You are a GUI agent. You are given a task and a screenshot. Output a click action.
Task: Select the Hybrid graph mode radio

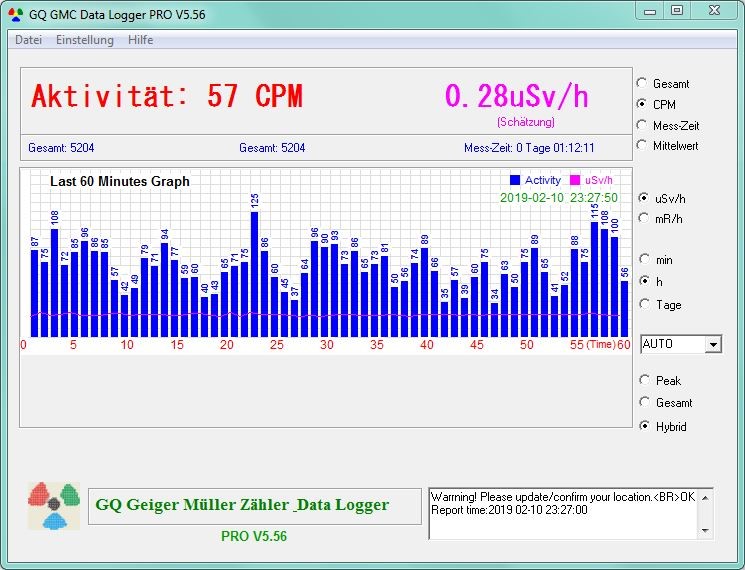[645, 426]
